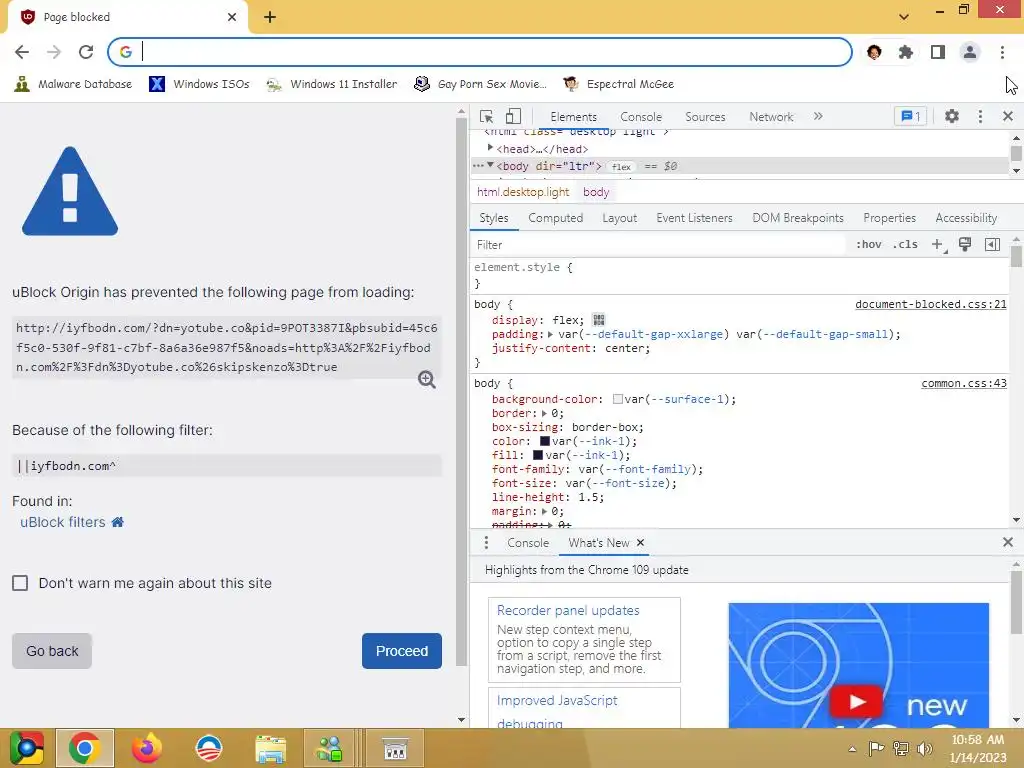This screenshot has height=768, width=1024.
Task: Open the drawer three-dot menu
Action: pos(486,543)
